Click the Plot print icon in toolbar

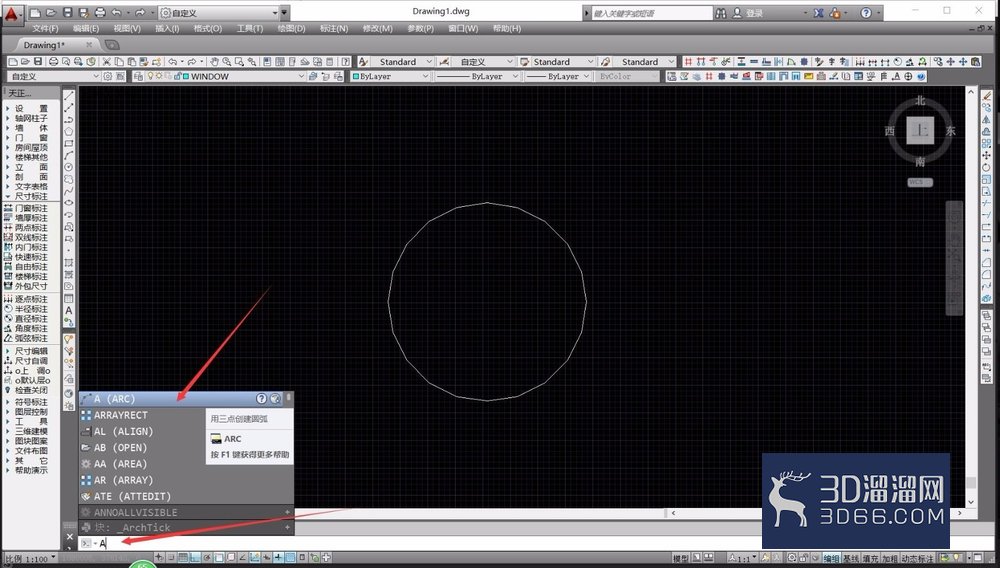[x=54, y=62]
